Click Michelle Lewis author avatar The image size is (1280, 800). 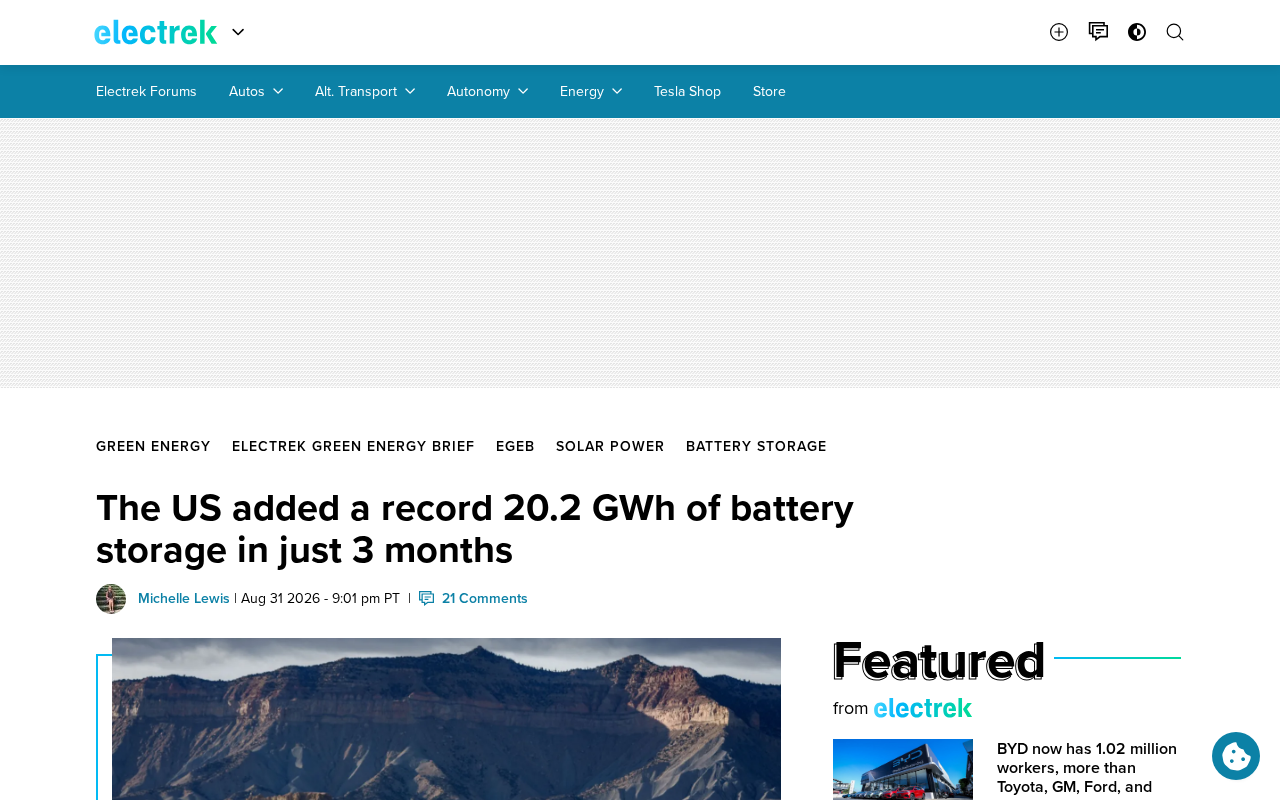pyautogui.click(x=111, y=599)
